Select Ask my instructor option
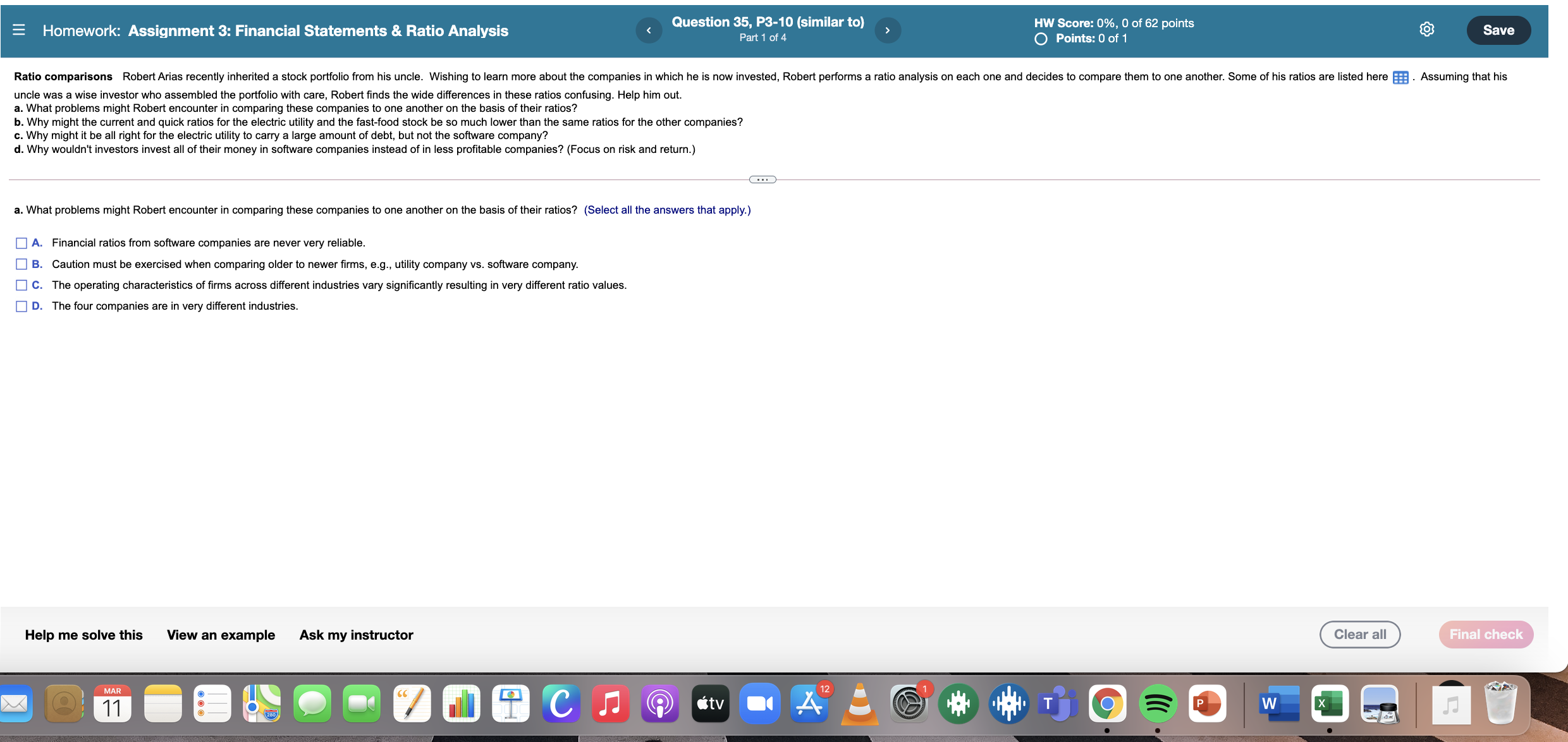This screenshot has width=1568, height=742. (x=356, y=635)
